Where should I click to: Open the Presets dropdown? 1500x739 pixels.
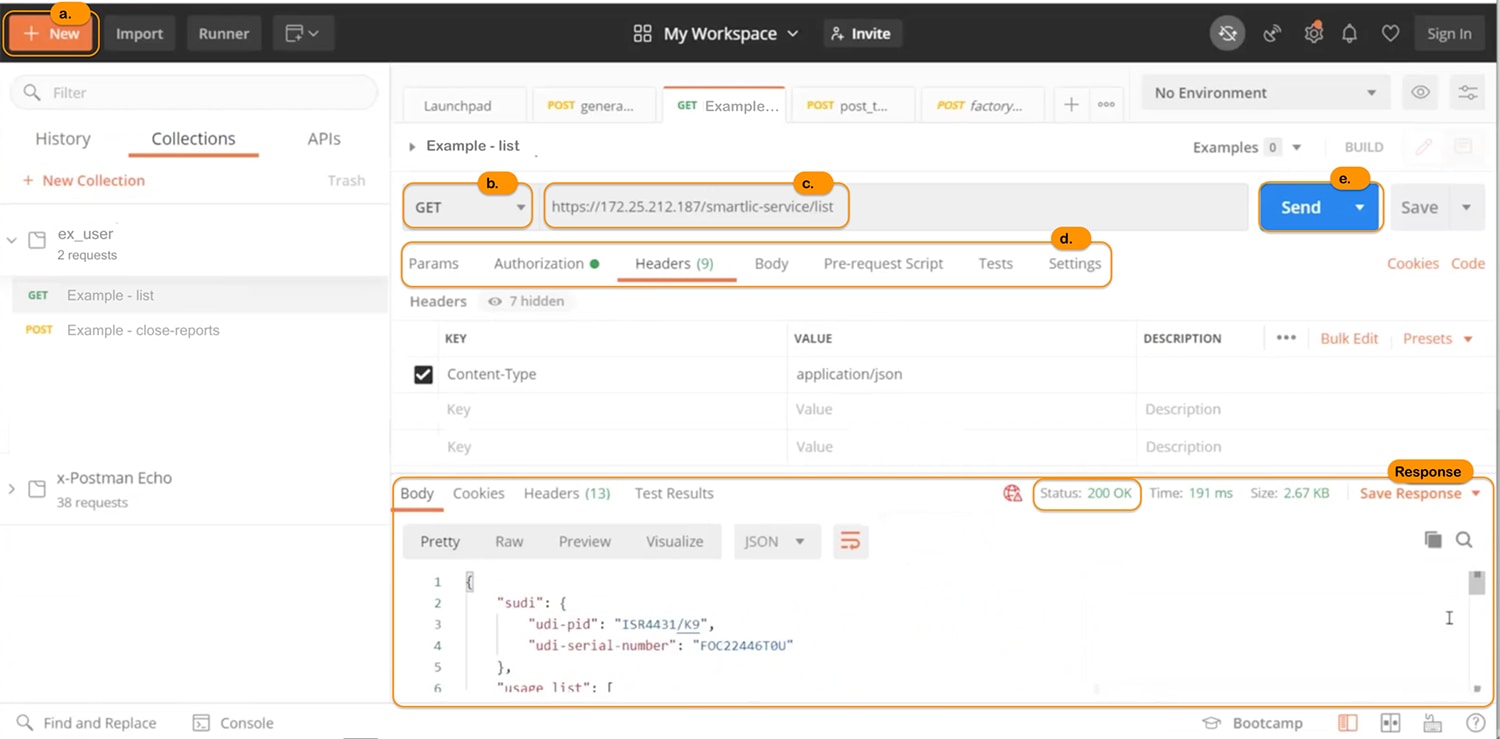[1437, 338]
